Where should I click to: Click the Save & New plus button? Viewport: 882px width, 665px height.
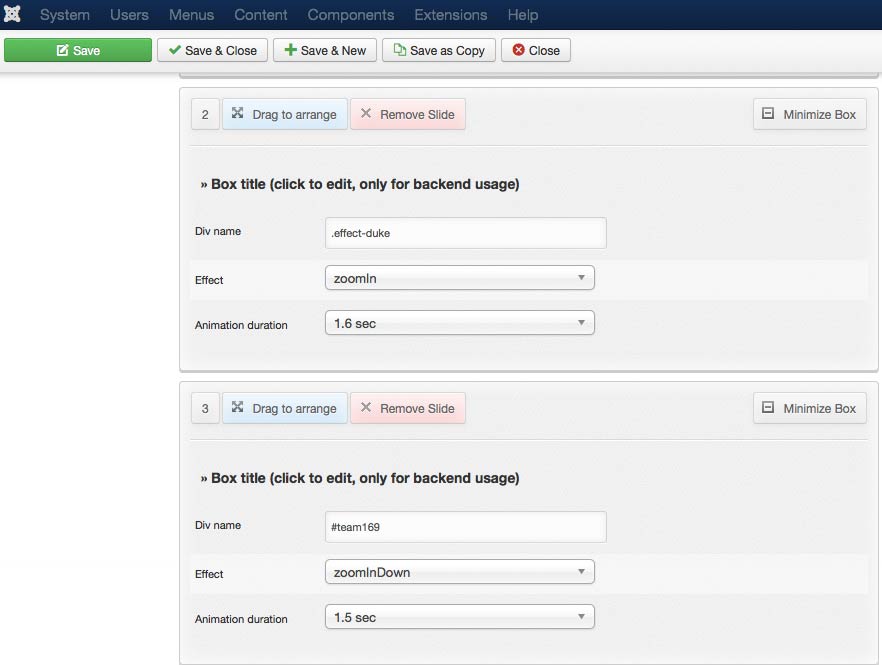[325, 50]
